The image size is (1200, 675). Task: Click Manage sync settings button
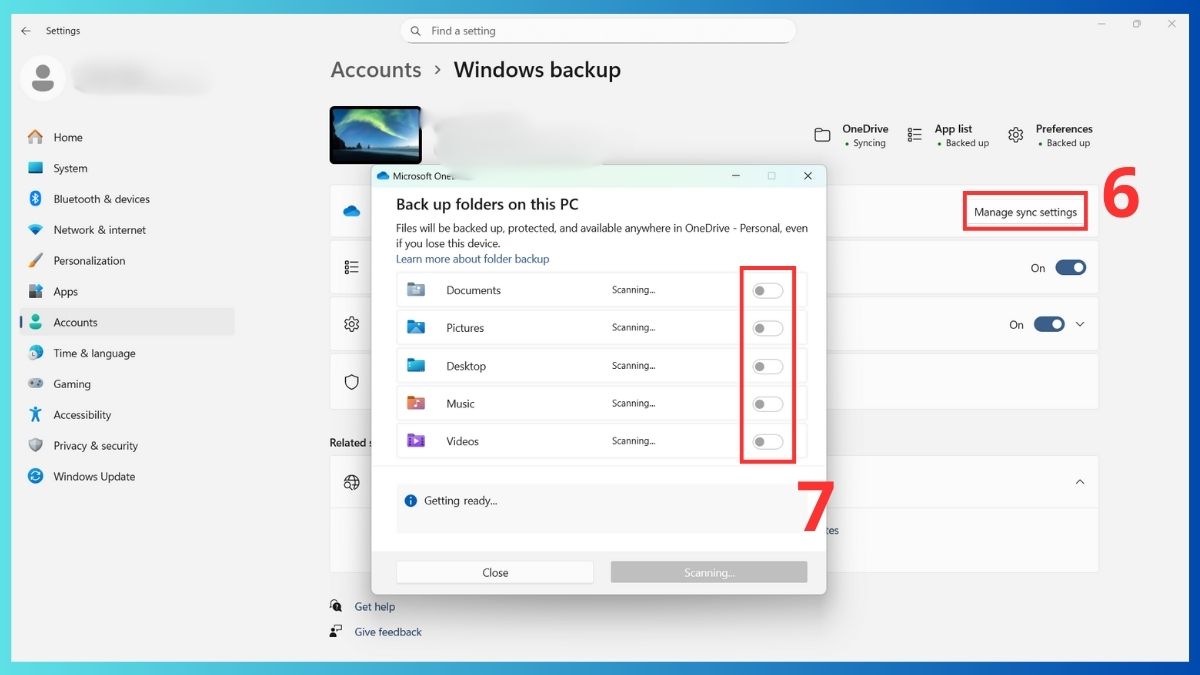[x=1025, y=212]
